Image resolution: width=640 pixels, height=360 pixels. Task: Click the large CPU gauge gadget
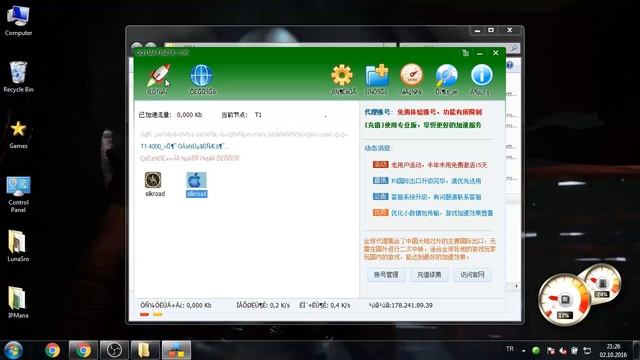pos(564,300)
